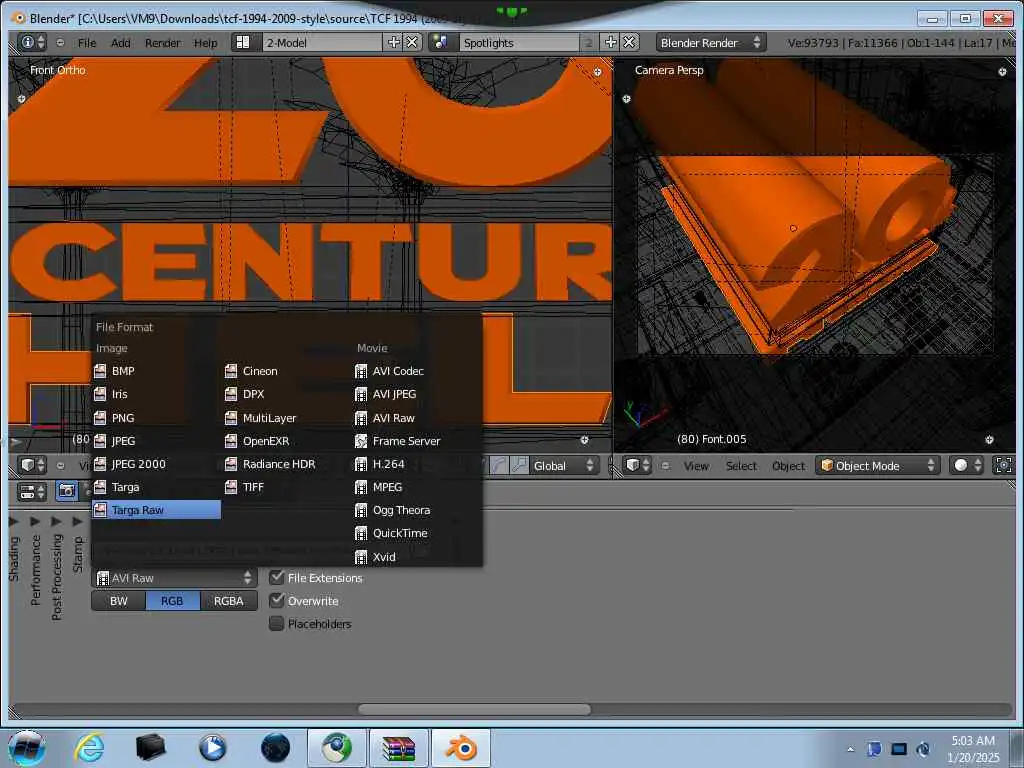This screenshot has width=1024, height=768.
Task: Click the Info editor type icon
Action: (x=32, y=42)
